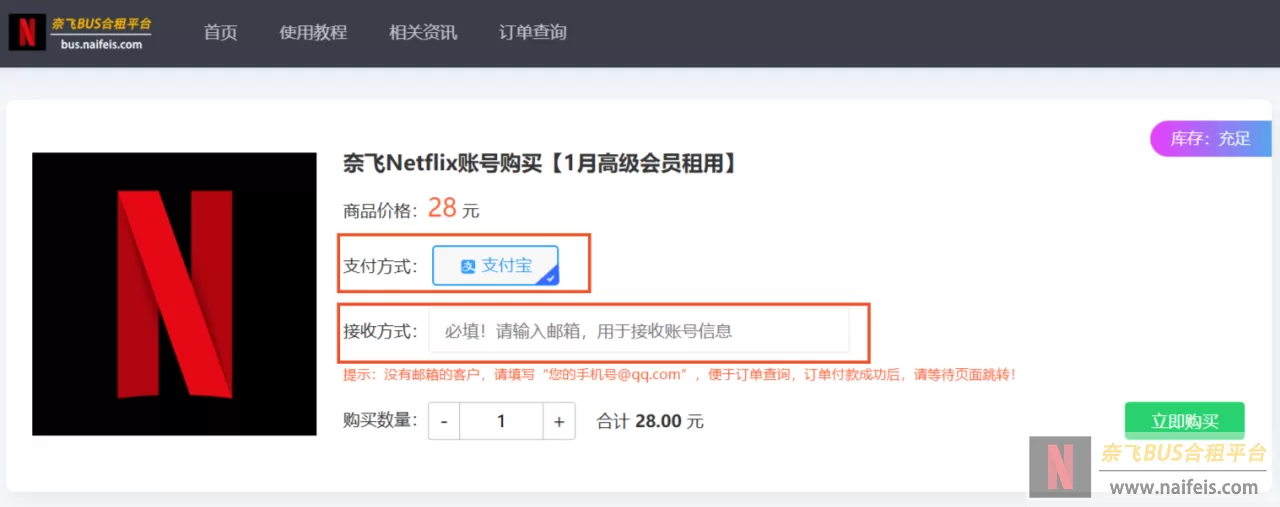Click bus.naifeis.com text in header logo
1280x507 pixels.
101,44
